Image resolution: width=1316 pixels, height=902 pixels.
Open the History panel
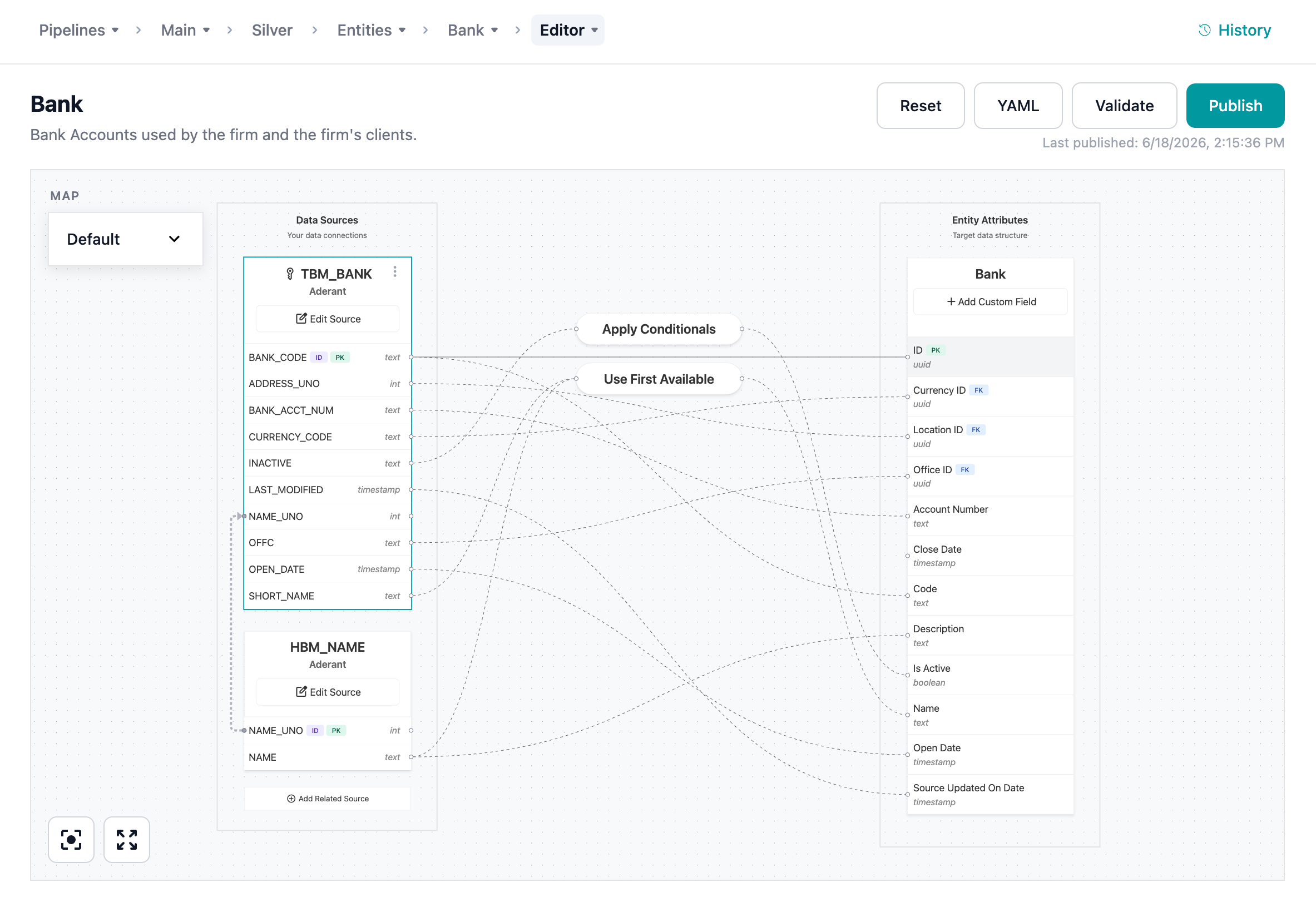point(1234,30)
